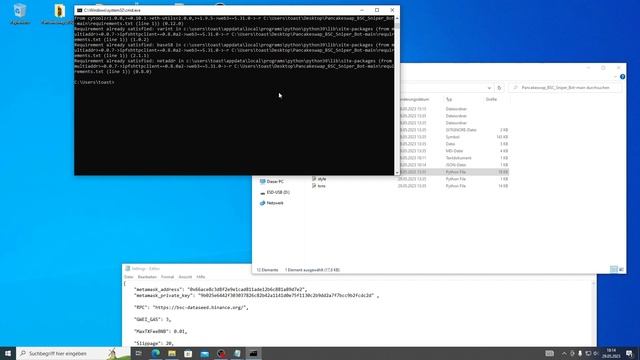The width and height of the screenshot is (640, 360).
Task: Open the notification center icon
Action: pyautogui.click(x=629, y=353)
